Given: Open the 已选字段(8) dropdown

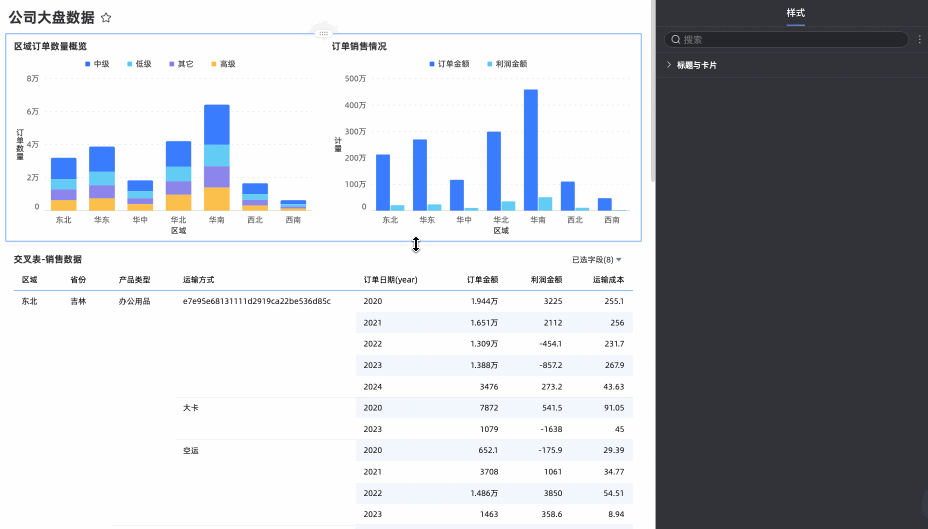Looking at the screenshot, I should [x=597, y=260].
